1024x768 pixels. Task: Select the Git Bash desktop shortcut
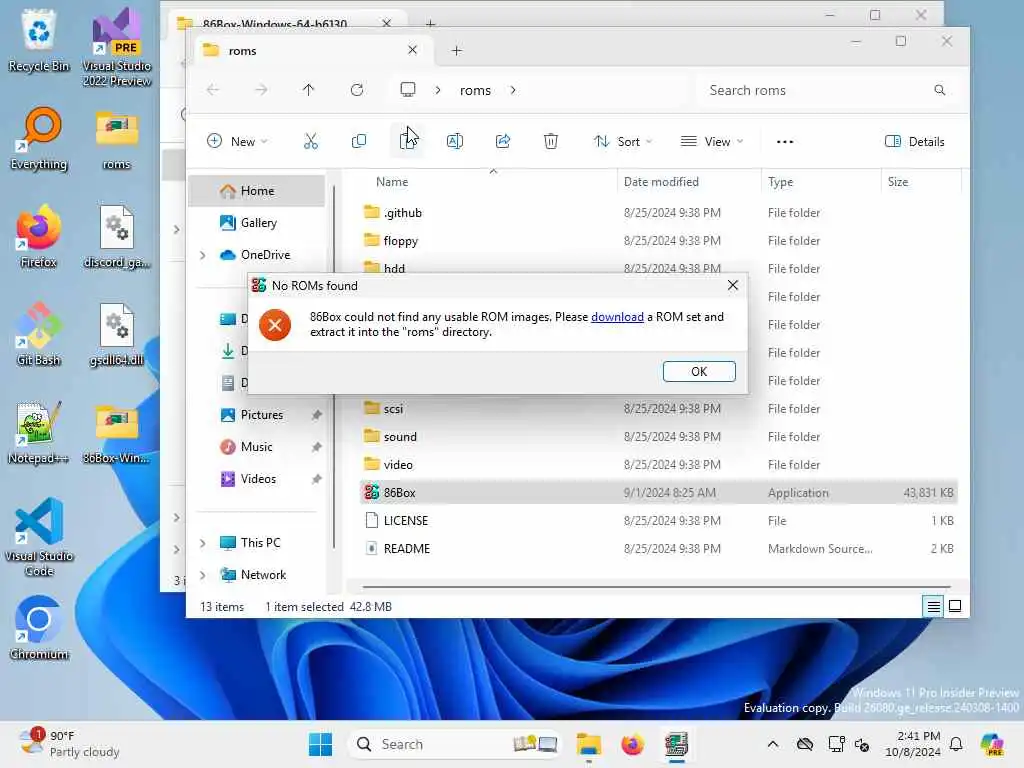39,334
